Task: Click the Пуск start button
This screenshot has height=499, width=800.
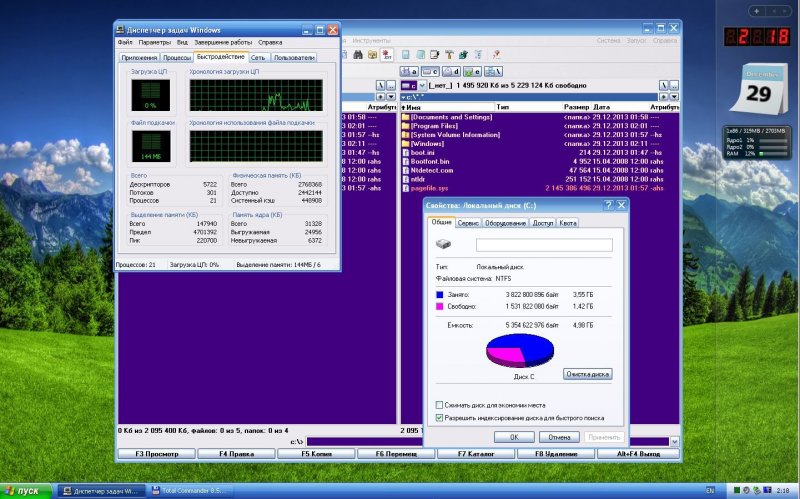Action: tap(25, 491)
